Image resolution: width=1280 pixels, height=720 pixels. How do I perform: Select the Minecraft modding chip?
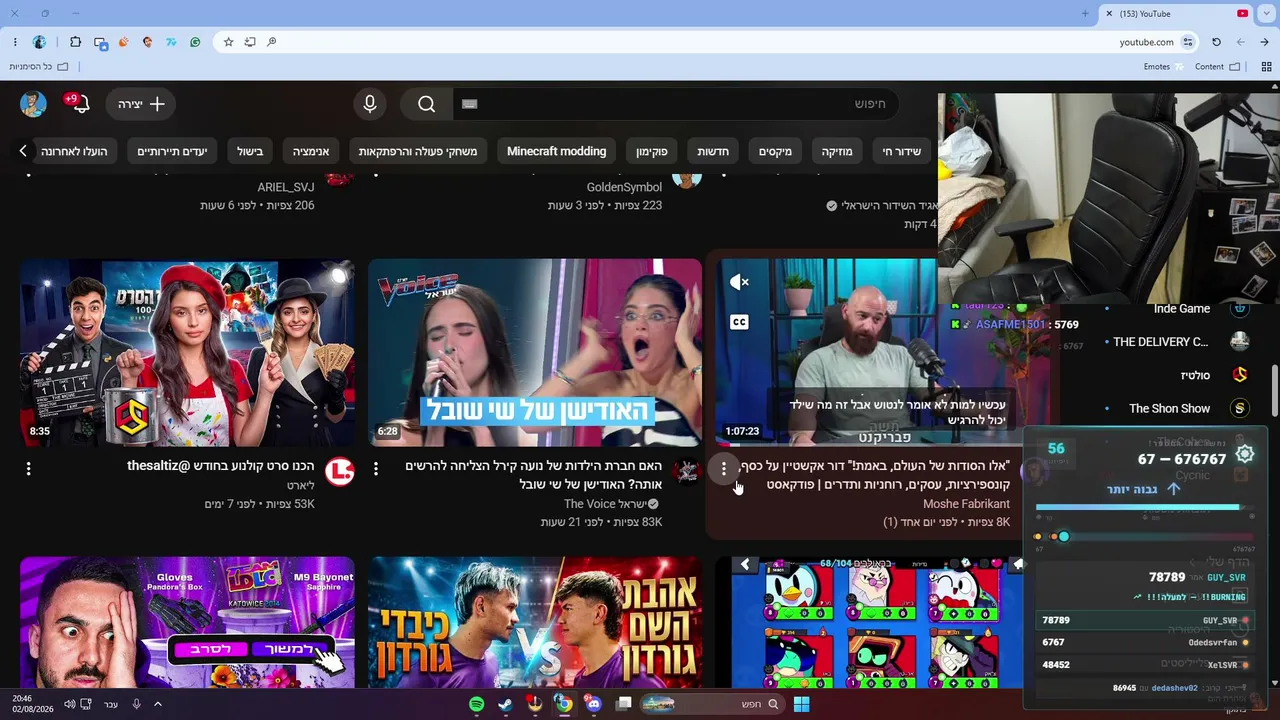tap(556, 151)
